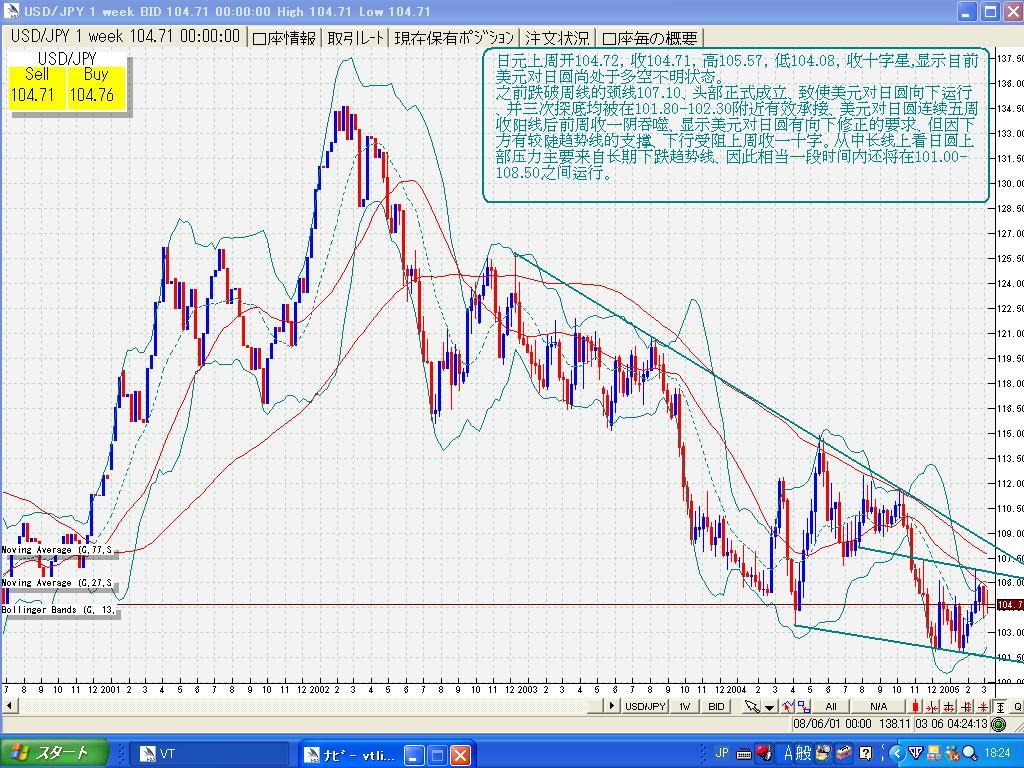
Task: Open the 1W timeframe selector
Action: (x=686, y=706)
